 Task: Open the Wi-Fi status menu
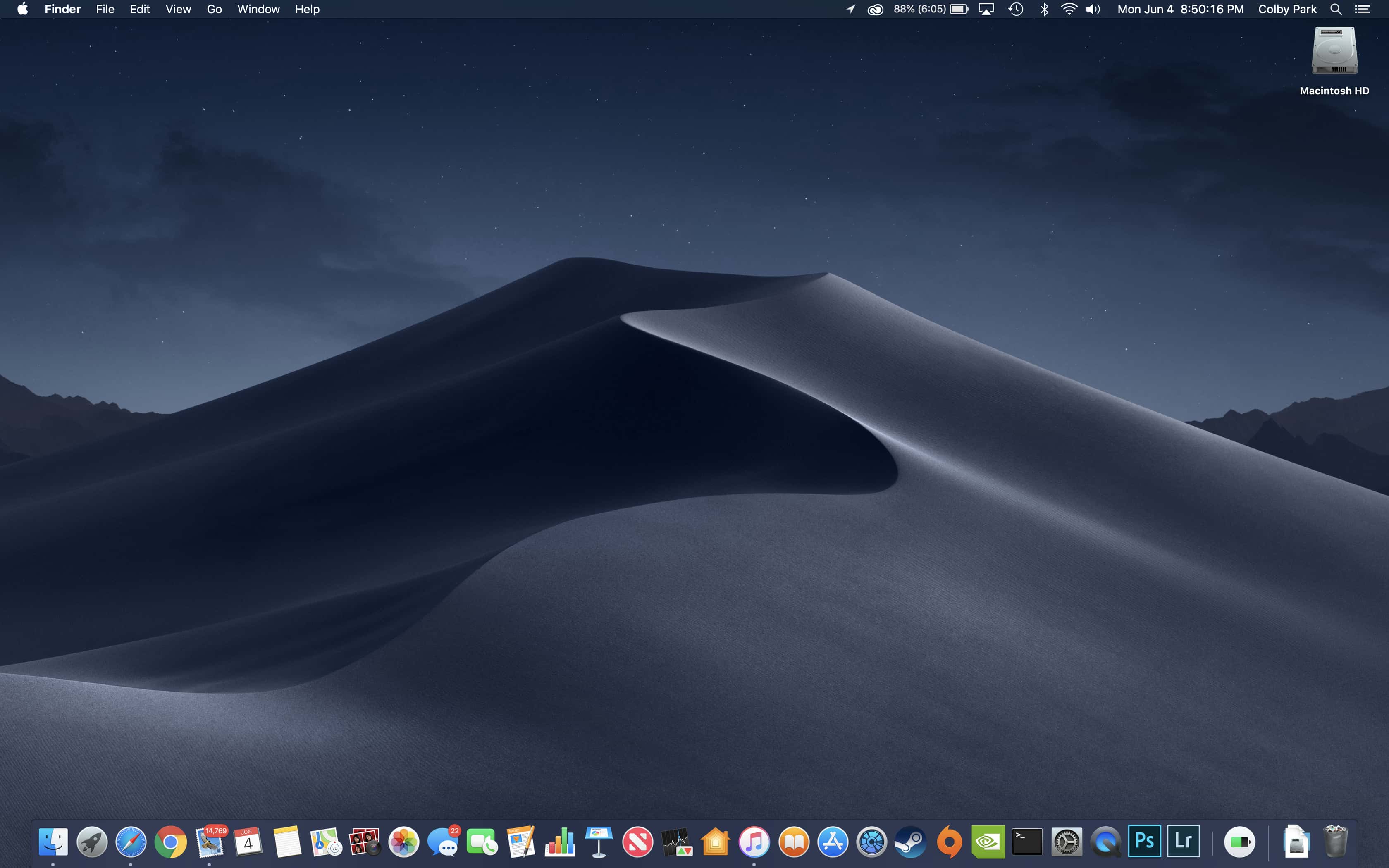[1069, 9]
